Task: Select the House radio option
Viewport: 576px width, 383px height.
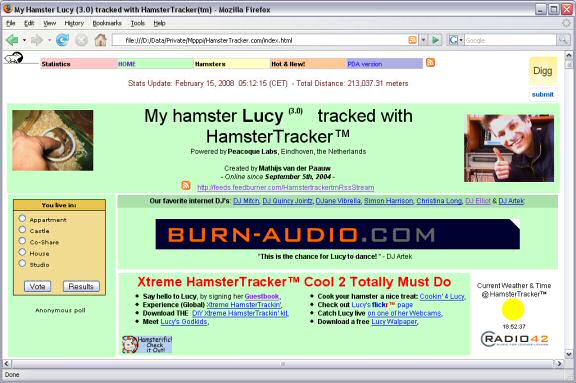Action: coord(22,252)
